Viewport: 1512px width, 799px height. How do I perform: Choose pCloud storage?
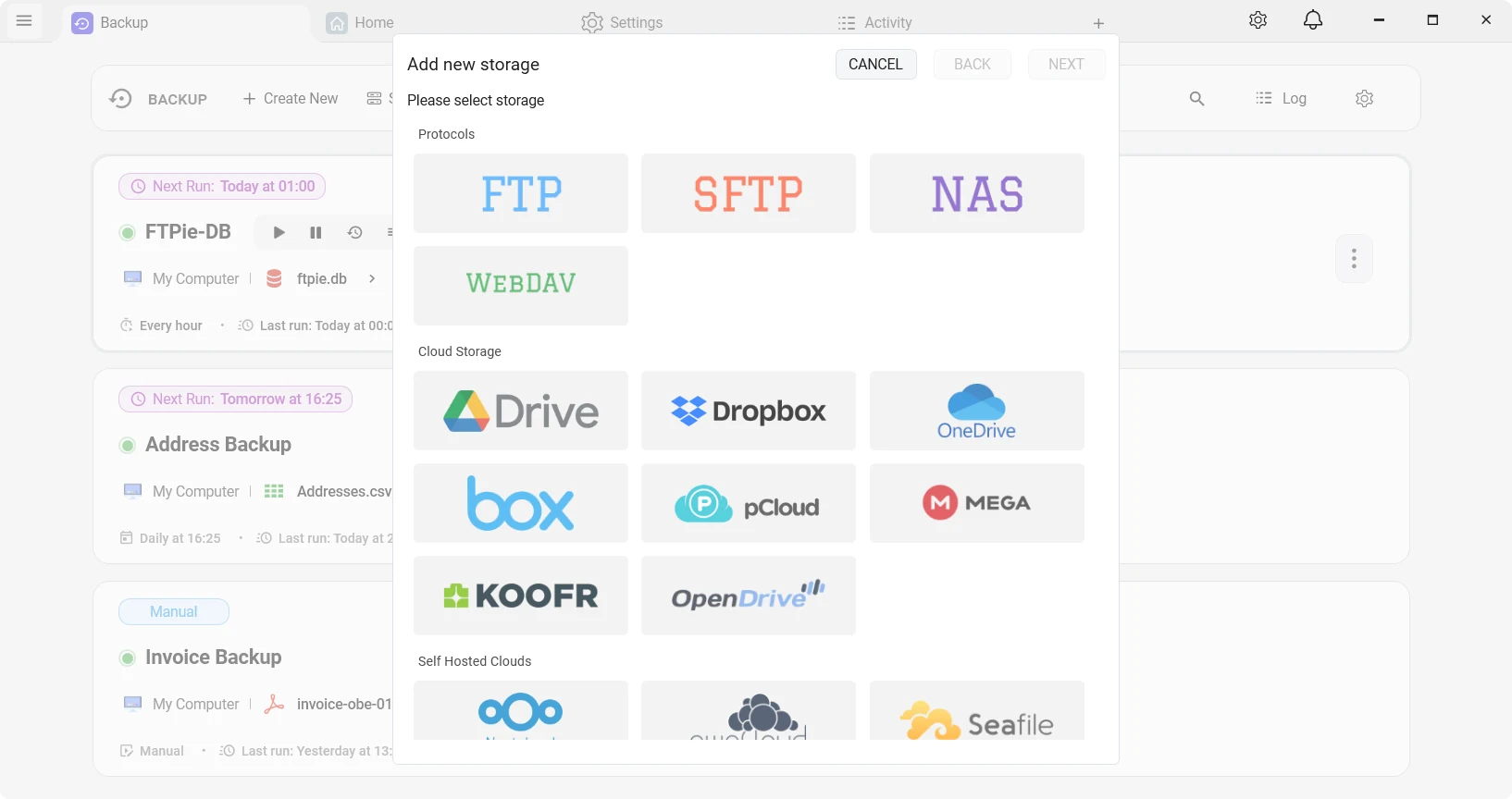coord(749,503)
